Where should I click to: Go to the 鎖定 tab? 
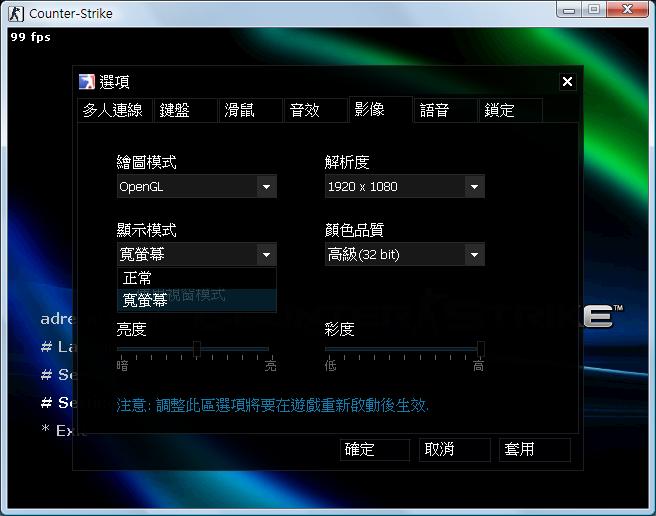pyautogui.click(x=510, y=110)
